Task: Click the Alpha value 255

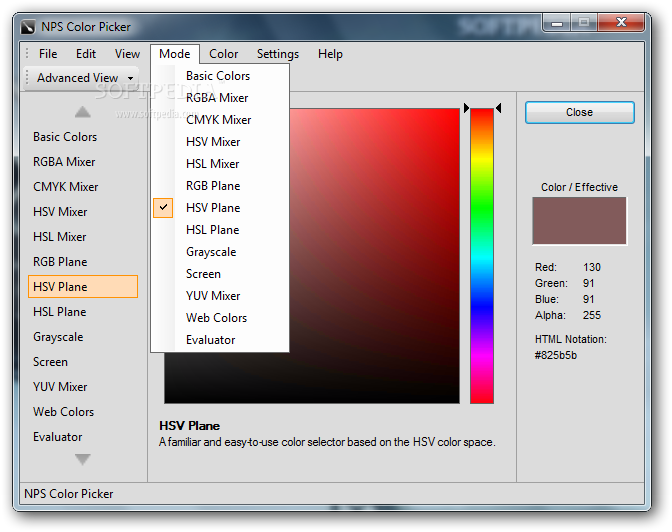Action: coord(592,316)
